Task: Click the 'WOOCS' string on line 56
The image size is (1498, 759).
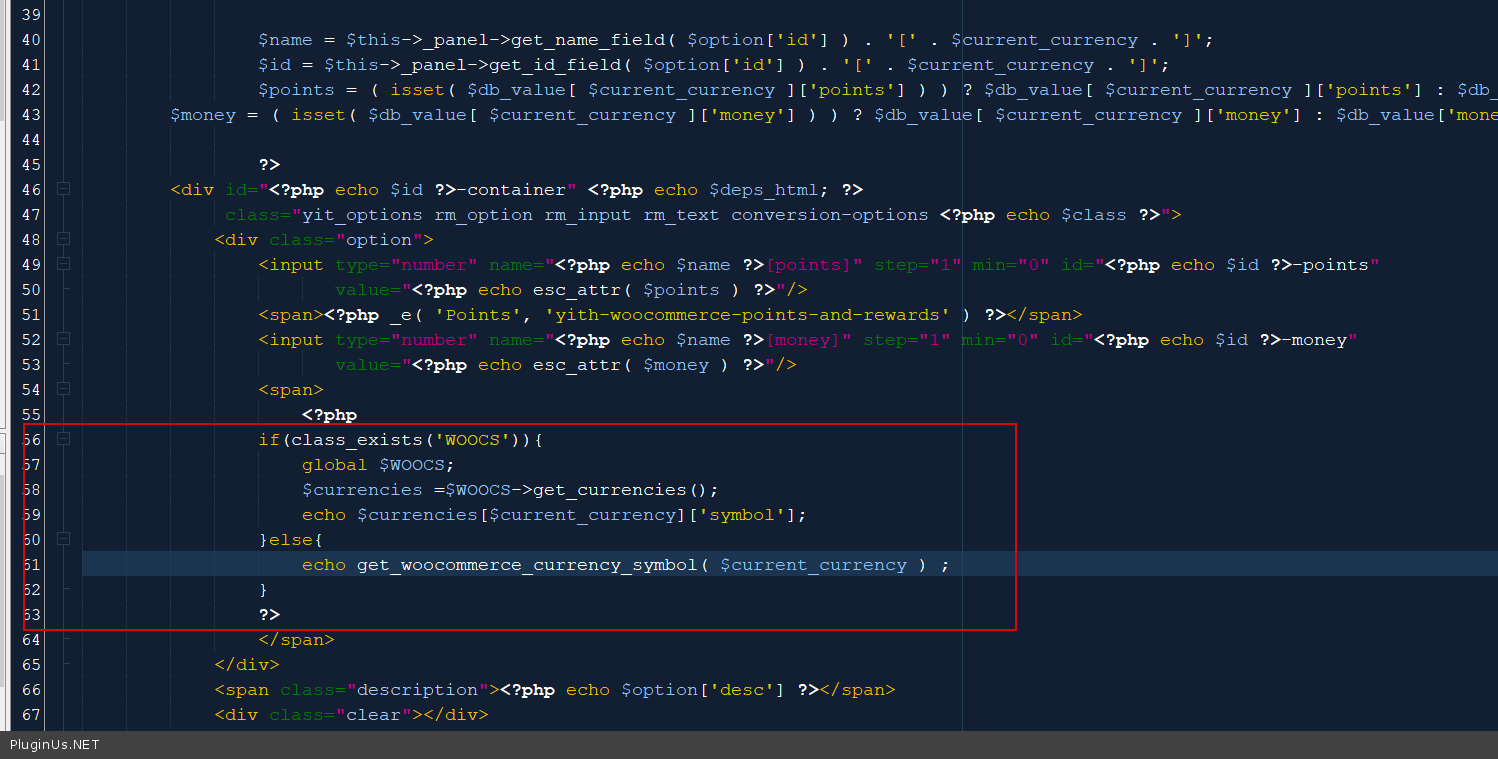Action: click(x=473, y=440)
